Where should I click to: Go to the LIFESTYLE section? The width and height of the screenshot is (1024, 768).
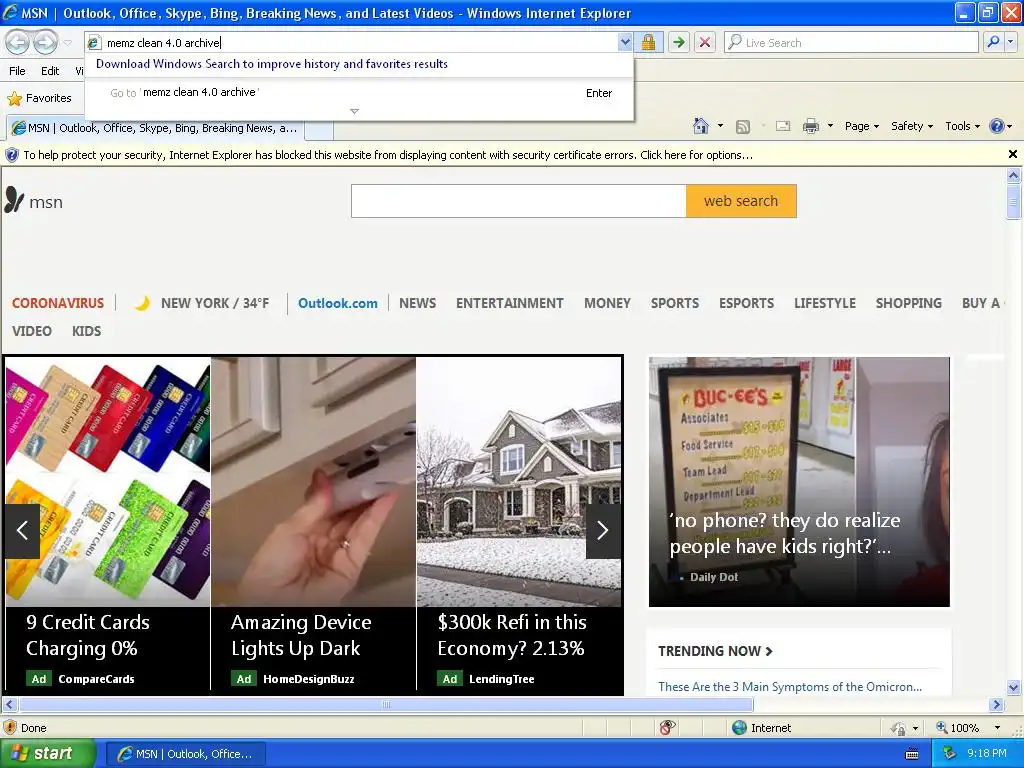(825, 303)
